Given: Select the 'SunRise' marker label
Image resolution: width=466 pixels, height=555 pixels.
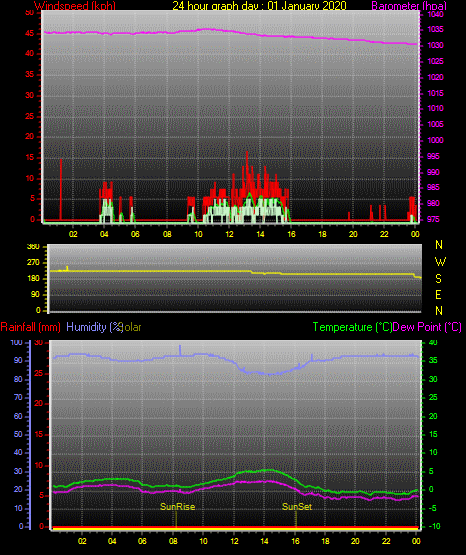Looking at the screenshot, I should 178,507.
